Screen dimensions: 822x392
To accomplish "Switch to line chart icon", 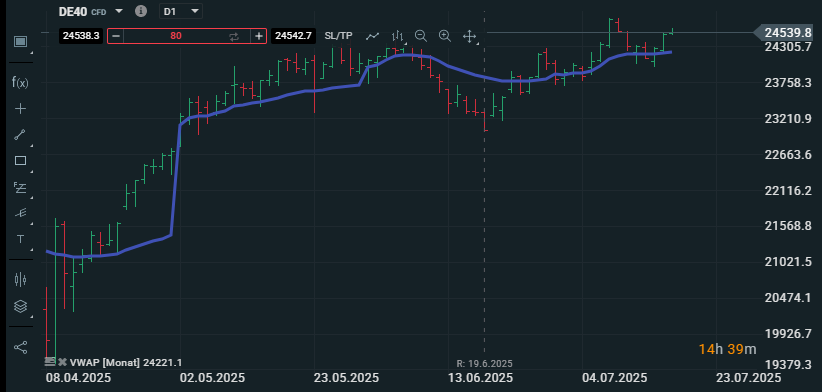I will (372, 36).
